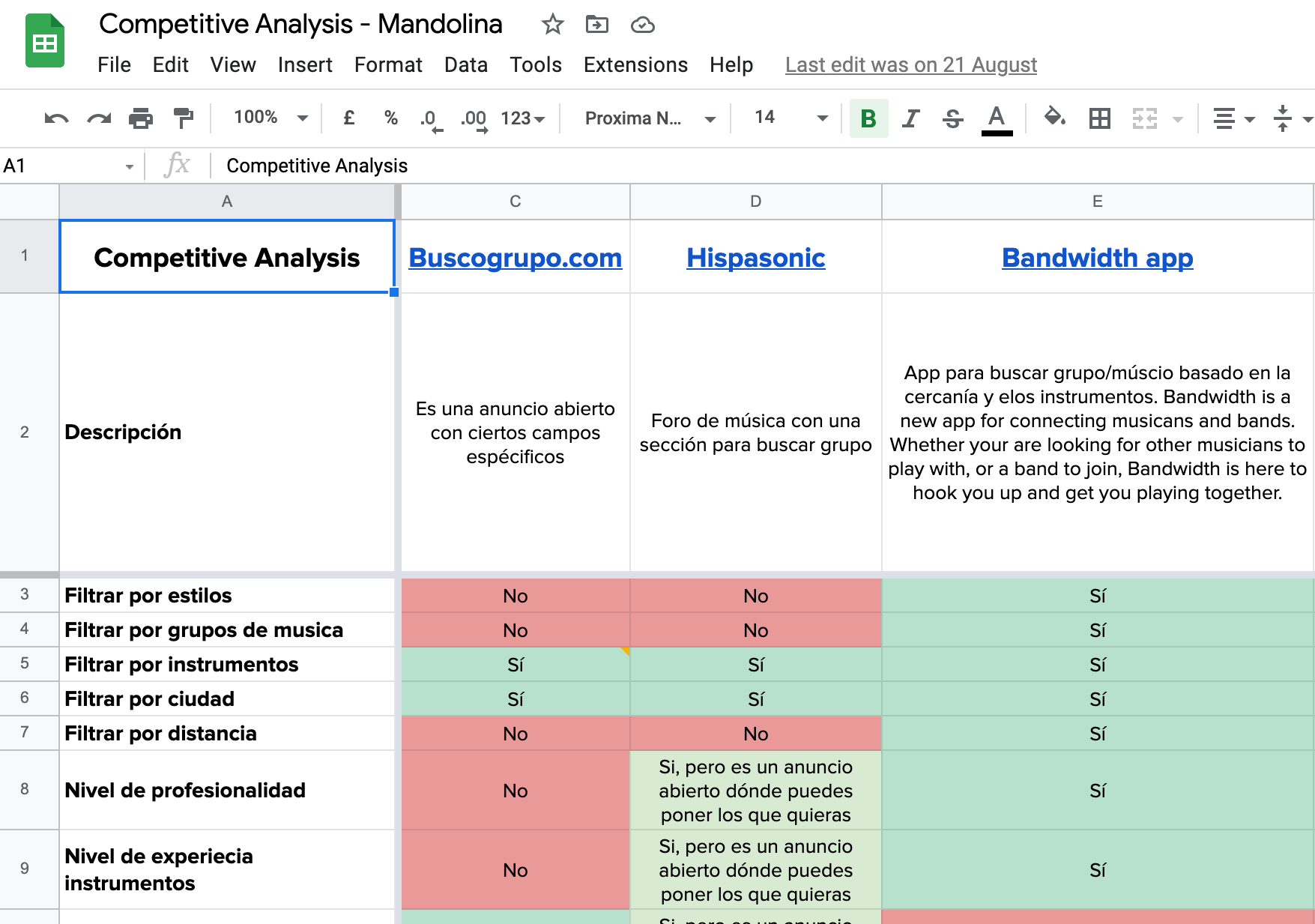Viewport: 1315px width, 924px height.
Task: Open the Format menu
Action: [387, 64]
